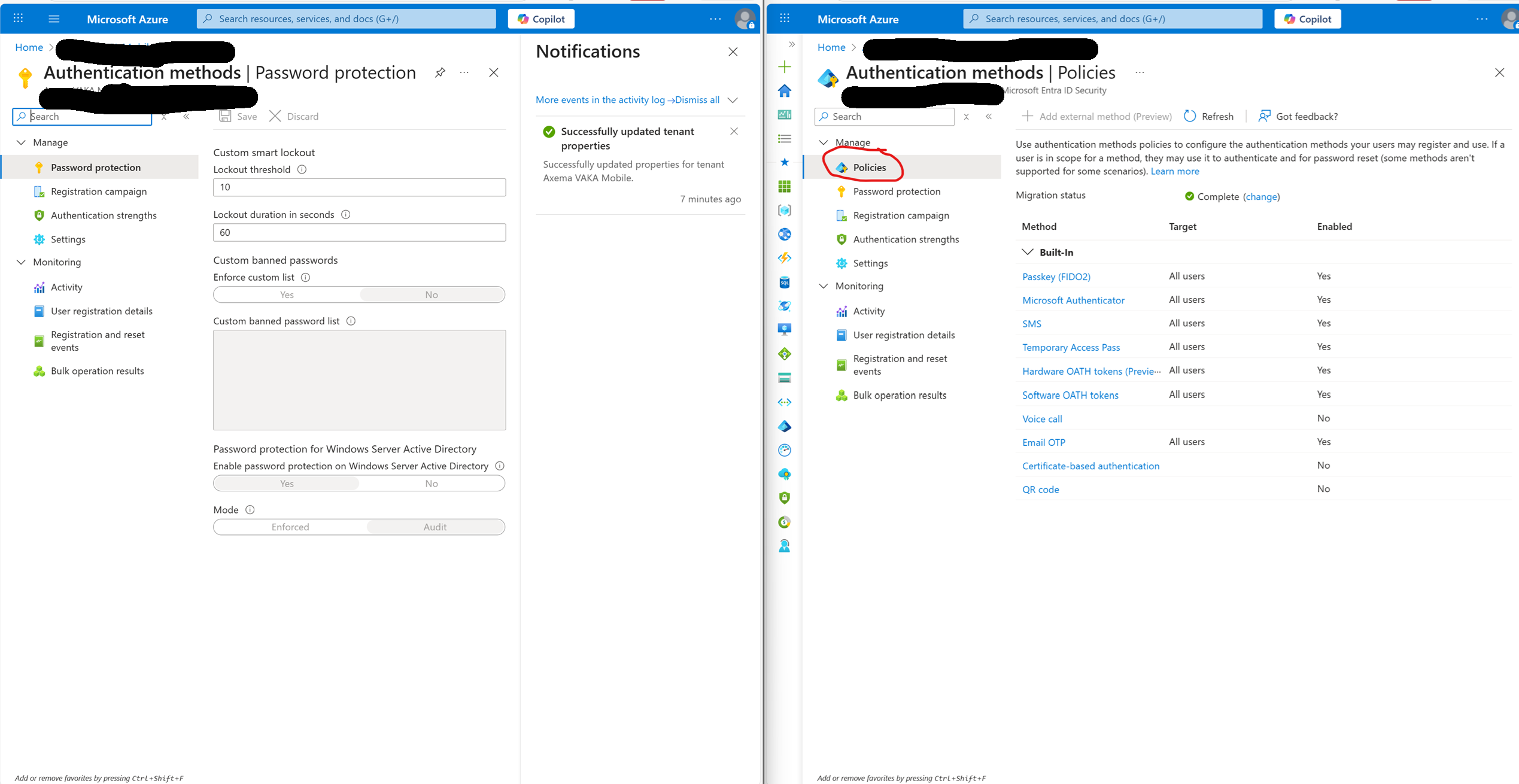Image resolution: width=1519 pixels, height=784 pixels.
Task: Switch Mode from Audit to Enforced
Action: [x=290, y=527]
